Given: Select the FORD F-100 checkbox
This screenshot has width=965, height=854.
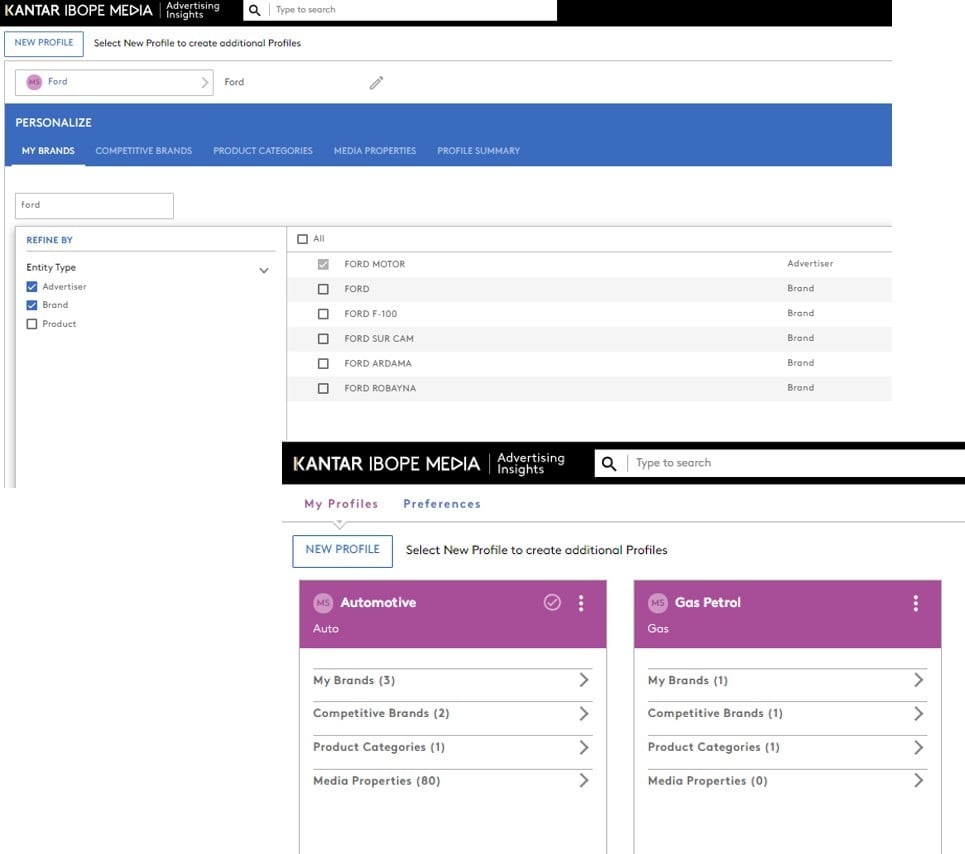Looking at the screenshot, I should (x=323, y=314).
